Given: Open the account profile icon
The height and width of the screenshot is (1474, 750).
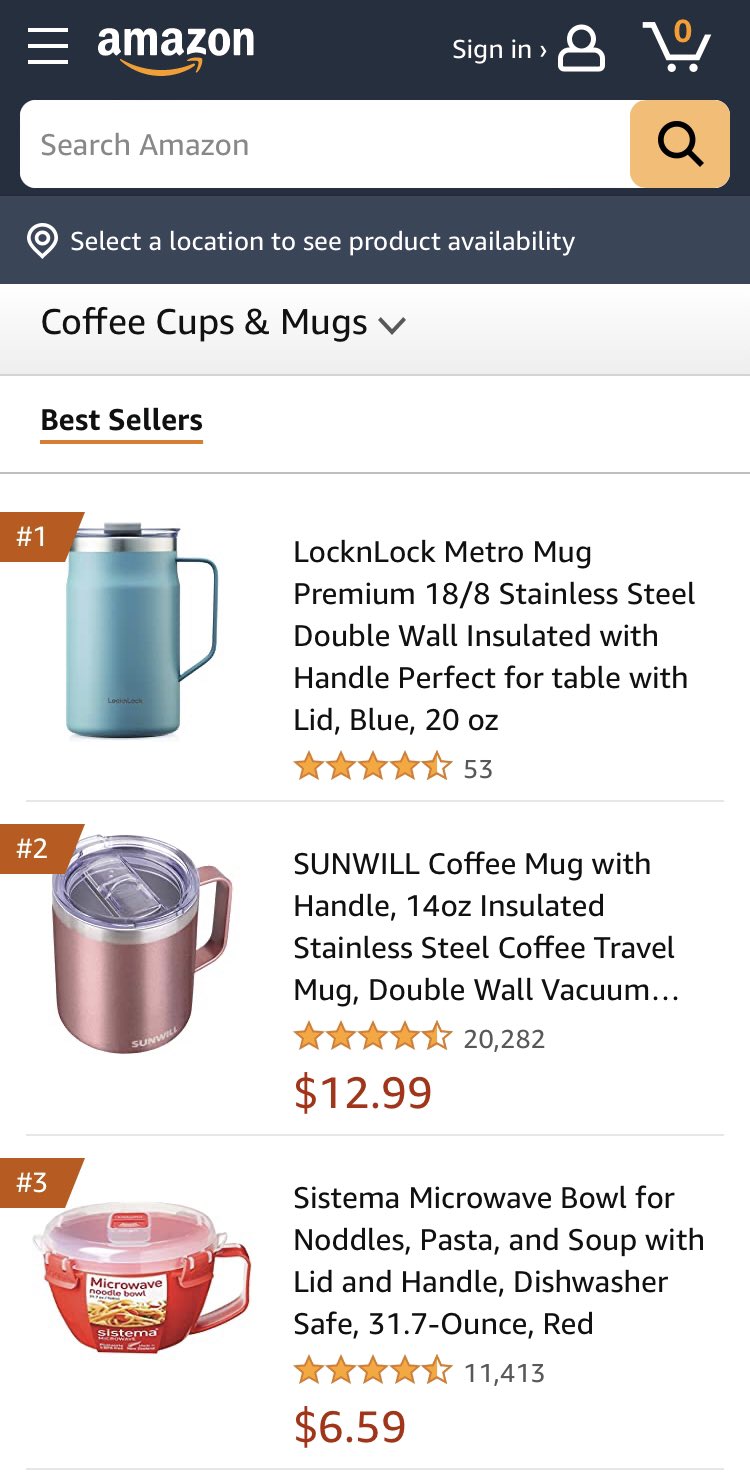Looking at the screenshot, I should tap(581, 48).
